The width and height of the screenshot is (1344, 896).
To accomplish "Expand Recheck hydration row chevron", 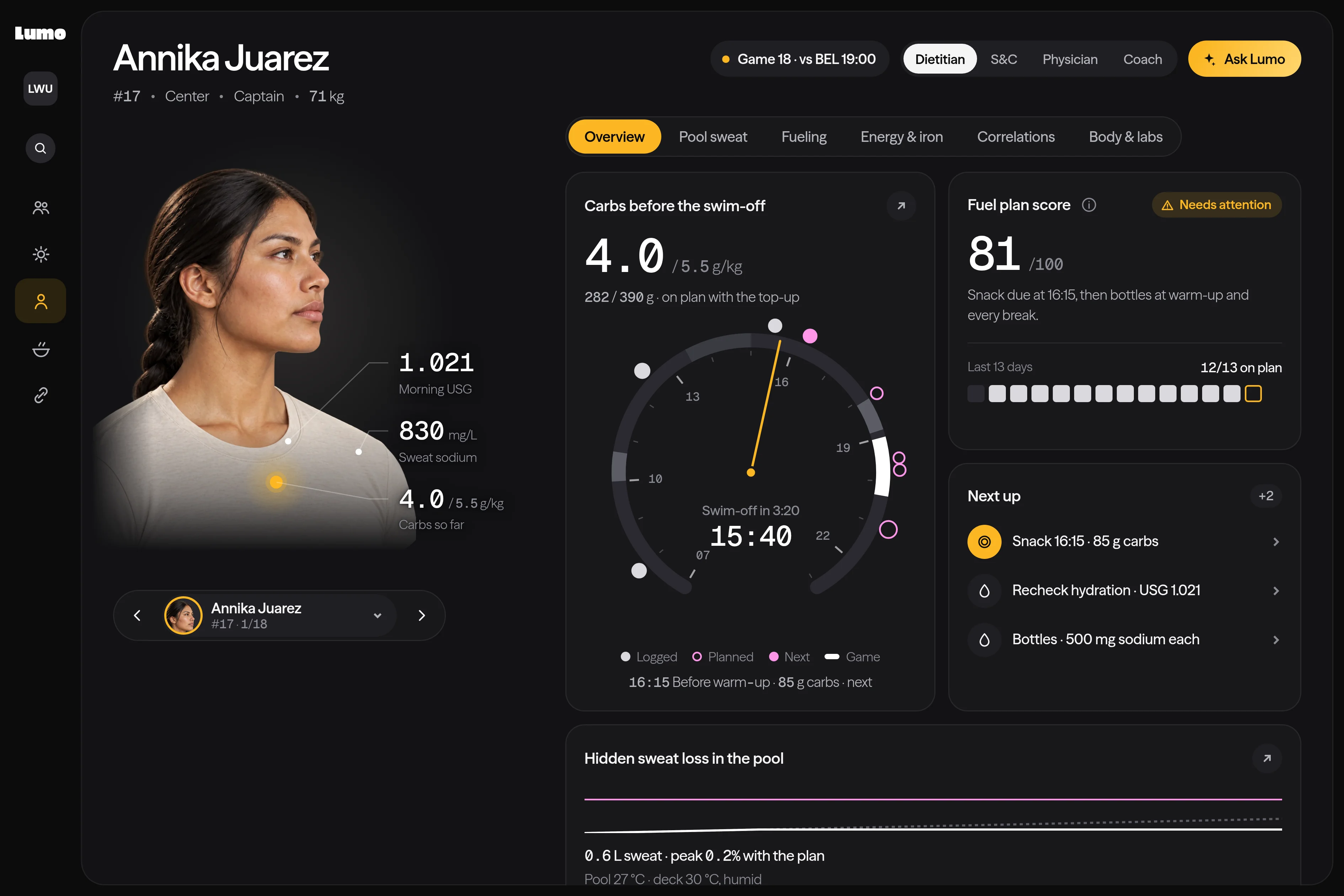I will pyautogui.click(x=1275, y=591).
